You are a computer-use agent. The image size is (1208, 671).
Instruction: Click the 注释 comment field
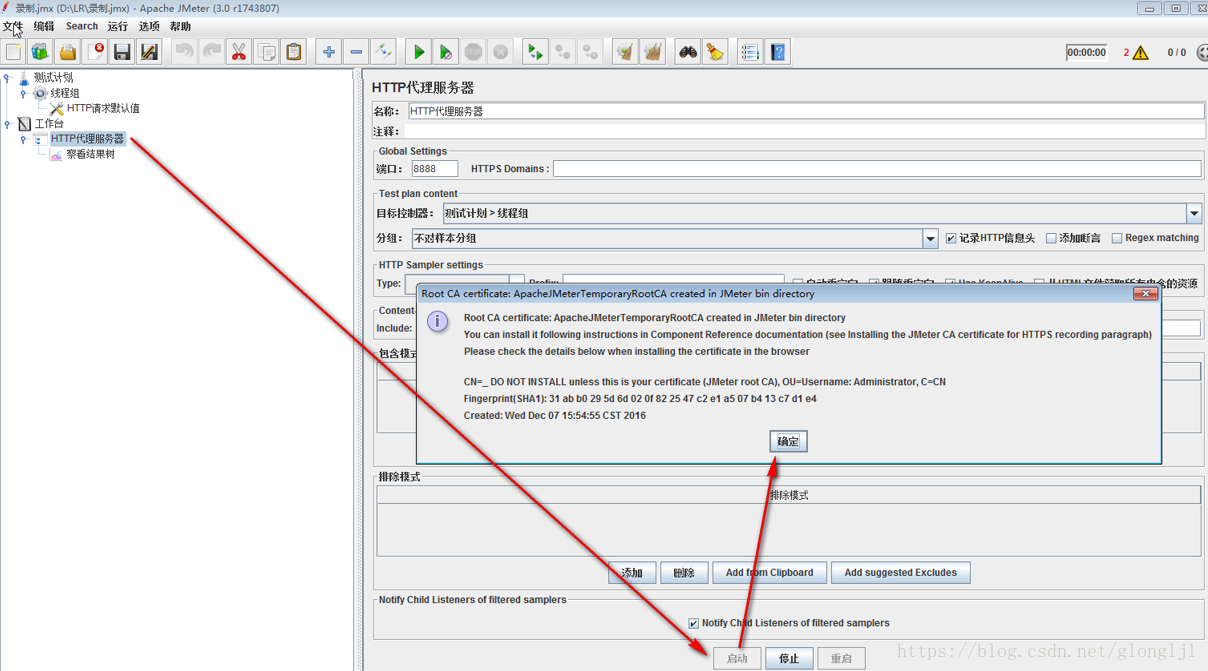804,131
